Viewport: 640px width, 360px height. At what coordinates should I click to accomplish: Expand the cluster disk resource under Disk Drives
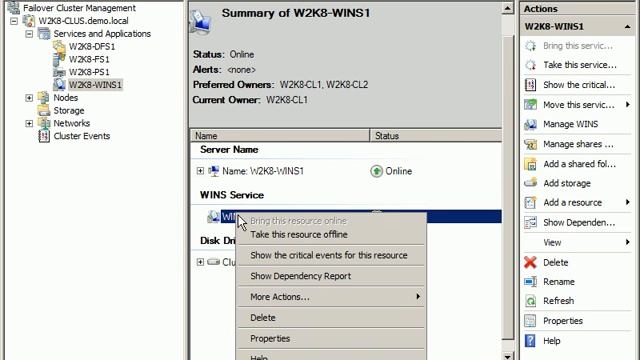coord(200,262)
